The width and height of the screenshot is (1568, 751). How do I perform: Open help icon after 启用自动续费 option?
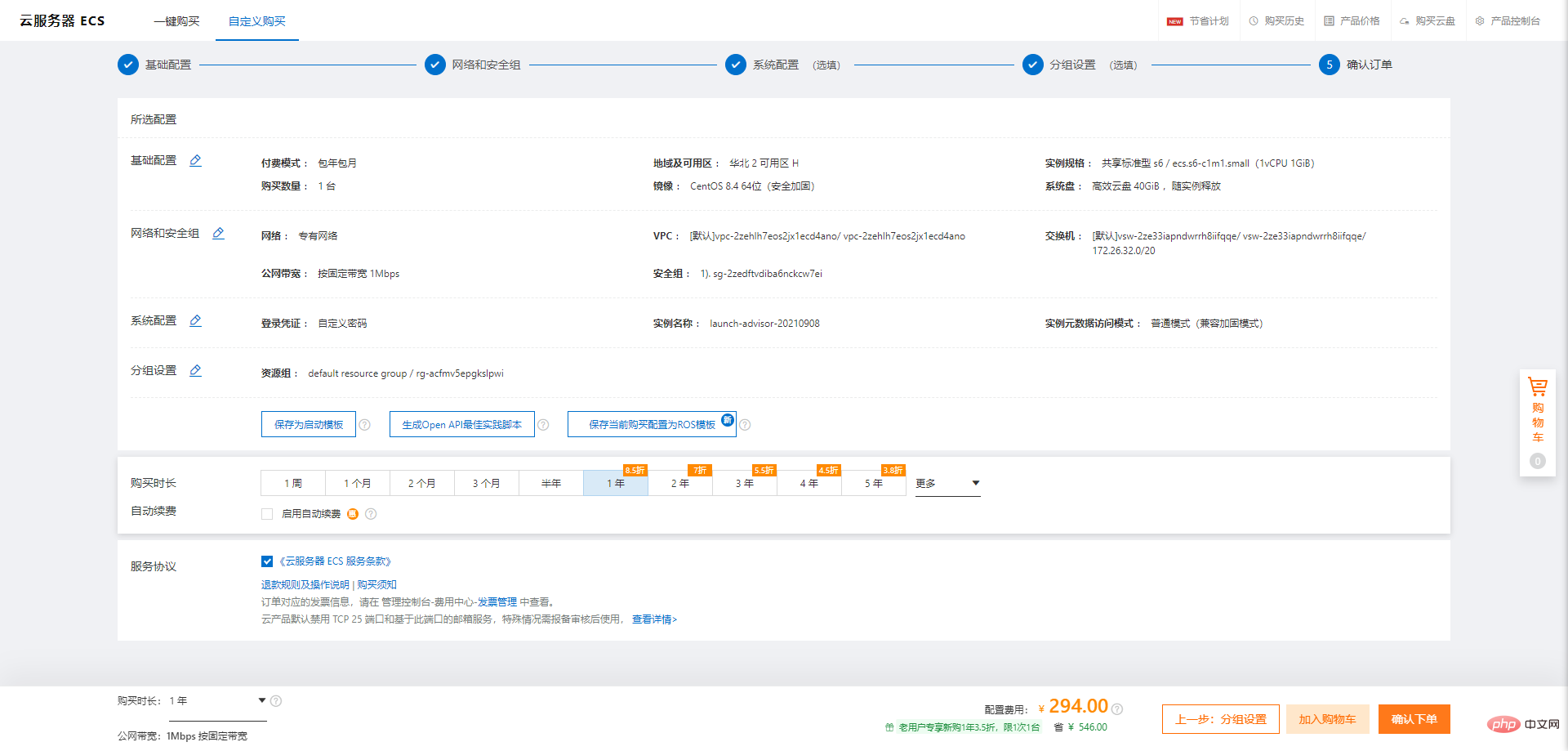pos(371,514)
